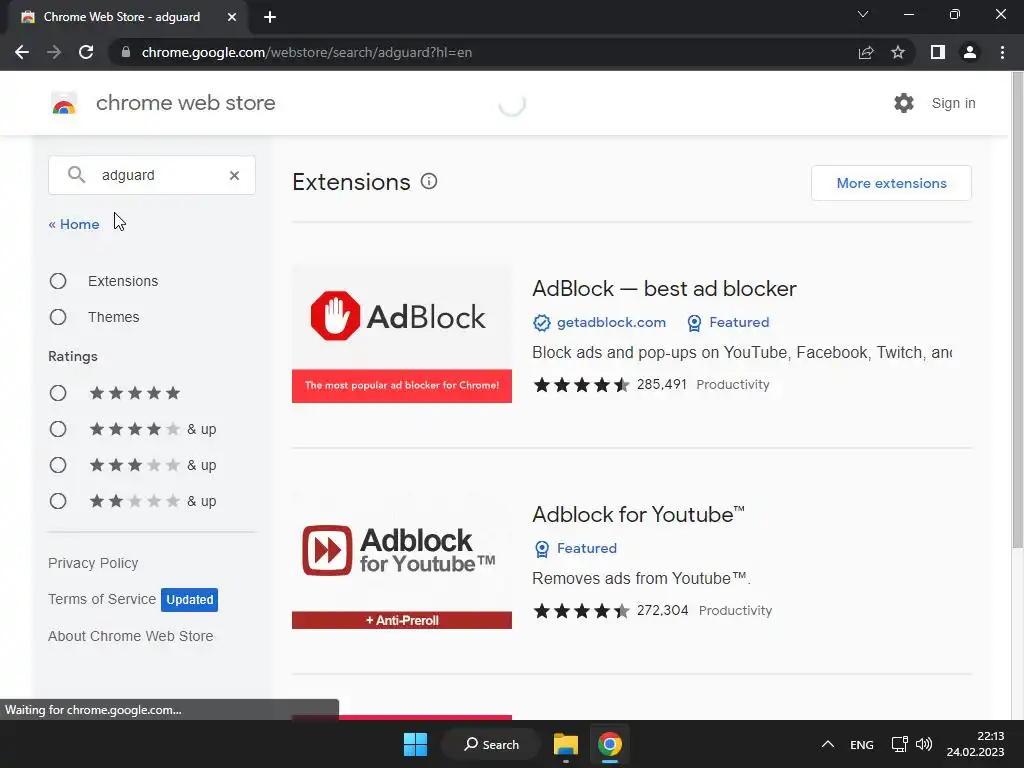The width and height of the screenshot is (1024, 768).
Task: Open the taskbar Search box
Action: [491, 744]
